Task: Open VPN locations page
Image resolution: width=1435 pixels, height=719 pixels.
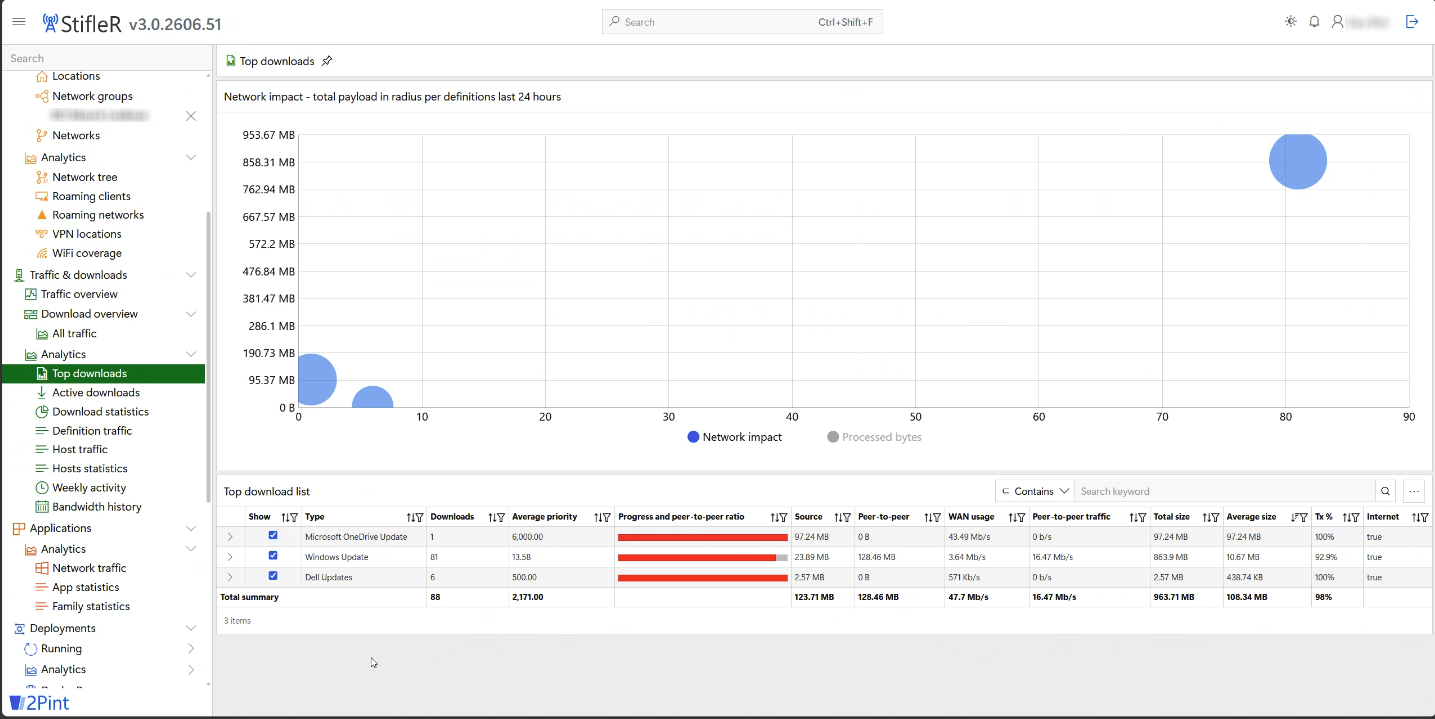Action: click(87, 234)
